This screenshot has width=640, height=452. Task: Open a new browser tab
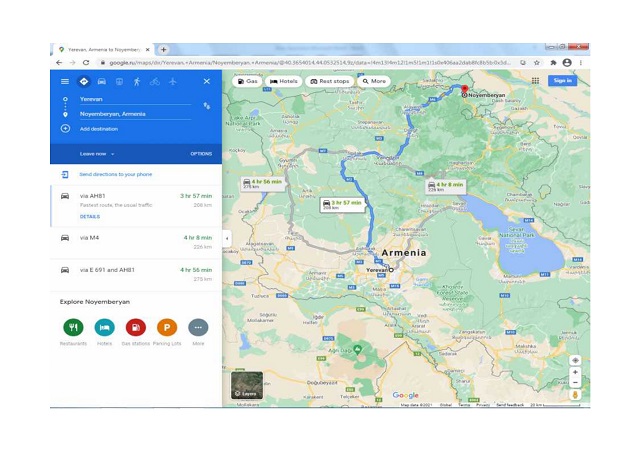[163, 49]
